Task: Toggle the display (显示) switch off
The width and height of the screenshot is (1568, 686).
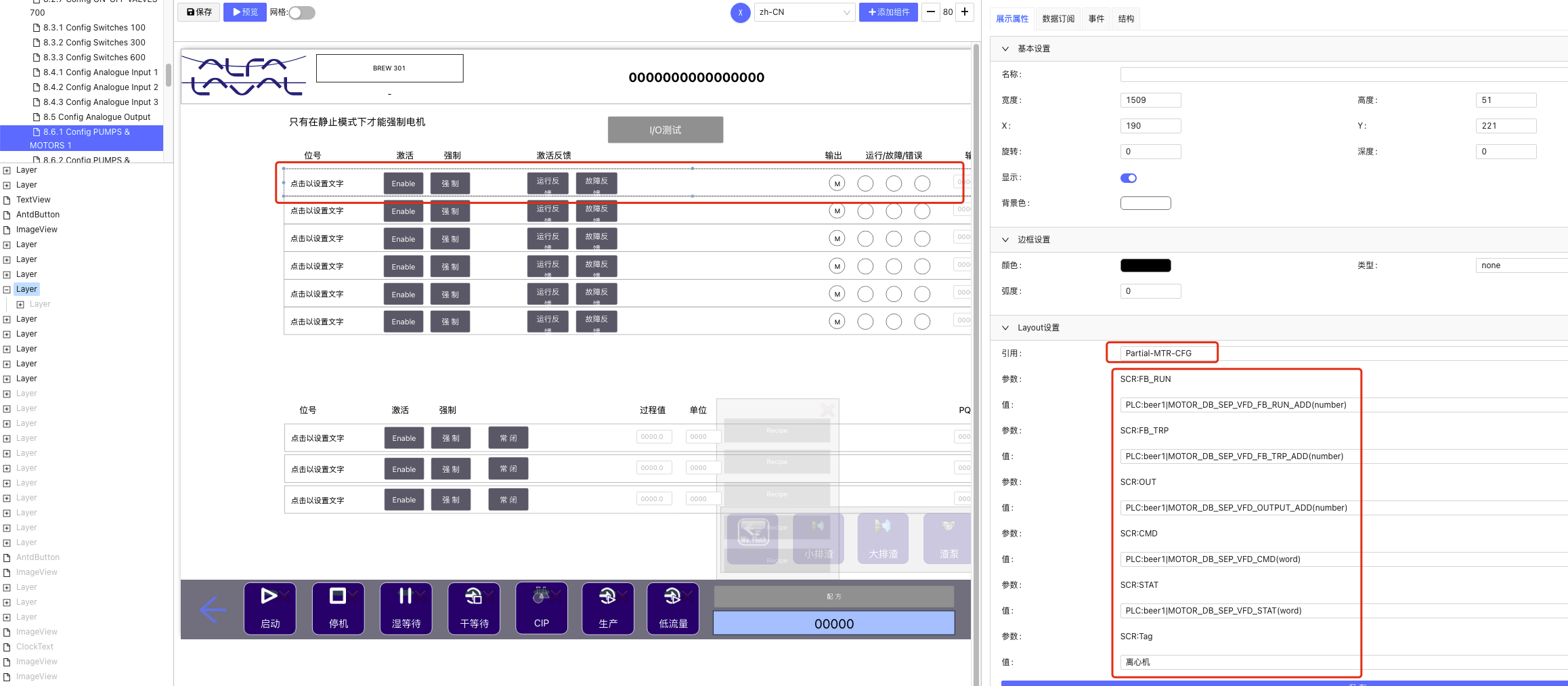Action: tap(1128, 178)
